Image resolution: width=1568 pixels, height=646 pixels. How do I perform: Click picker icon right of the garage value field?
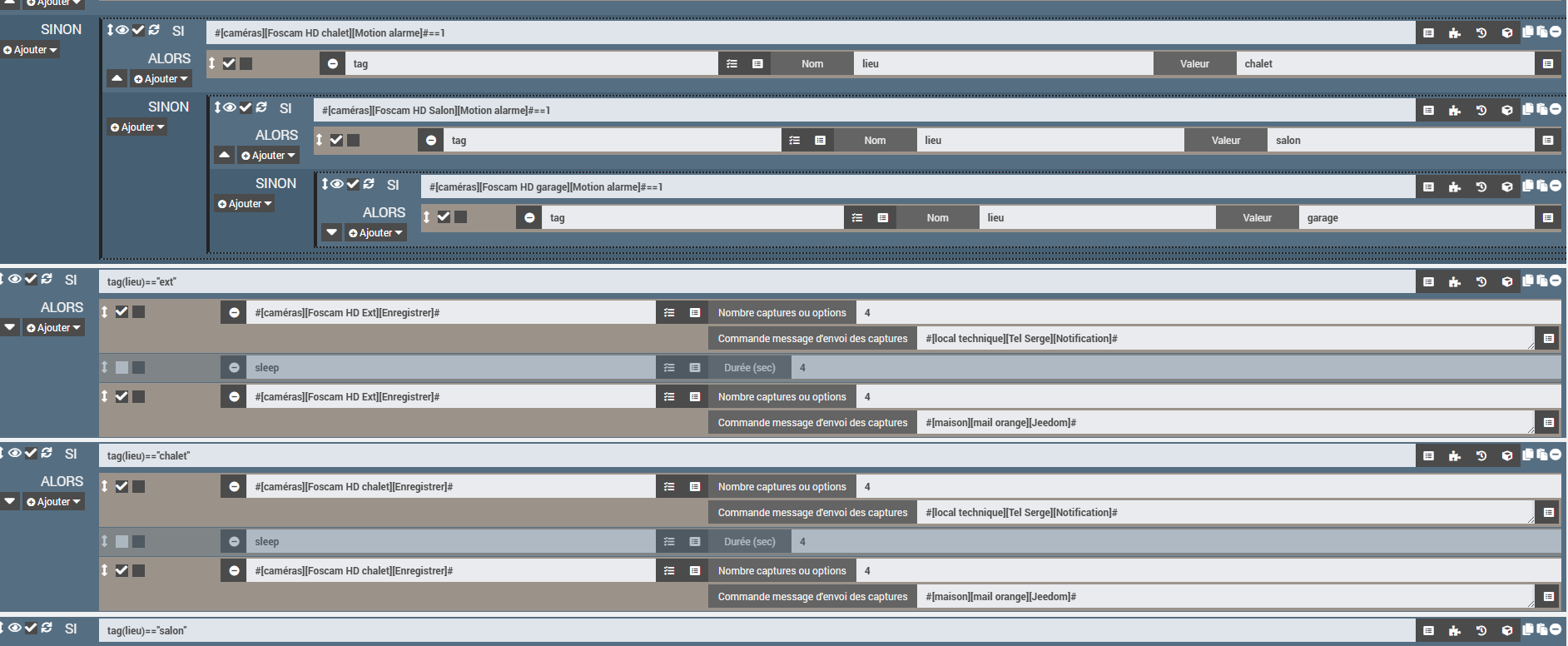click(1548, 218)
